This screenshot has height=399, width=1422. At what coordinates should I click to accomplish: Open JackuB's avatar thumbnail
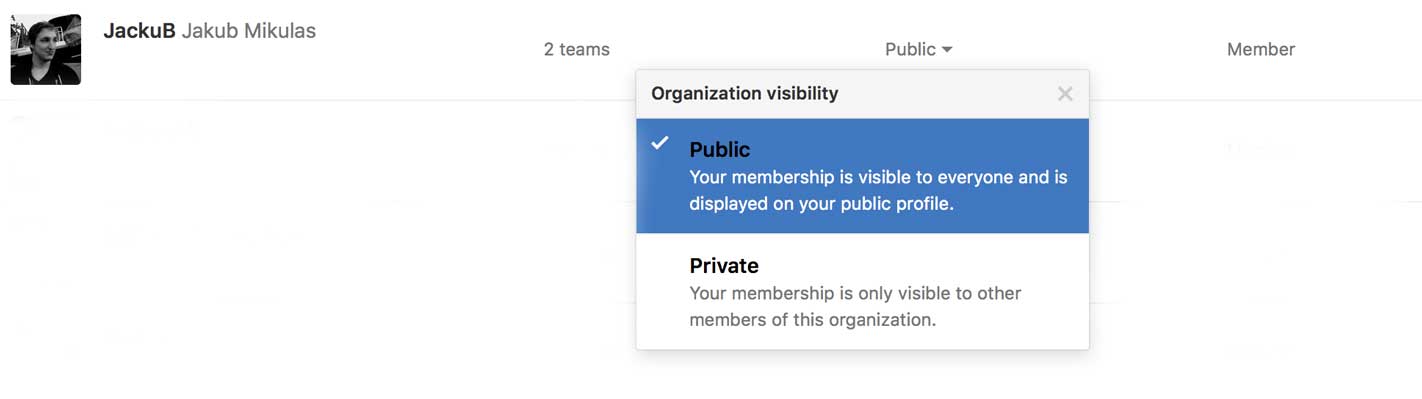[x=46, y=49]
